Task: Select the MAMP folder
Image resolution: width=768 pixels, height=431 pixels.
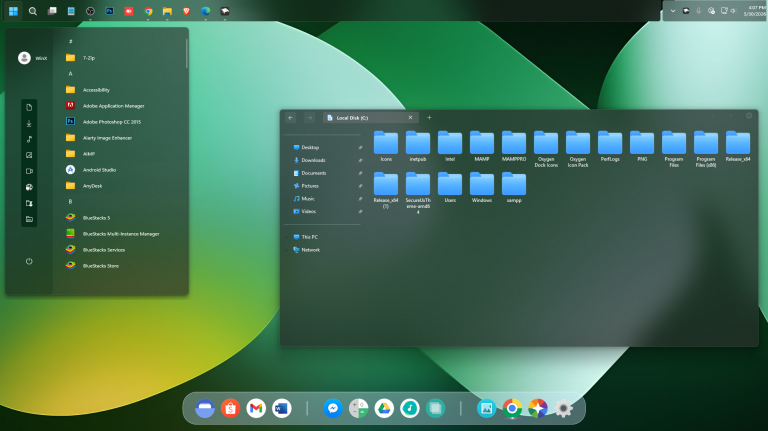Action: (482, 146)
